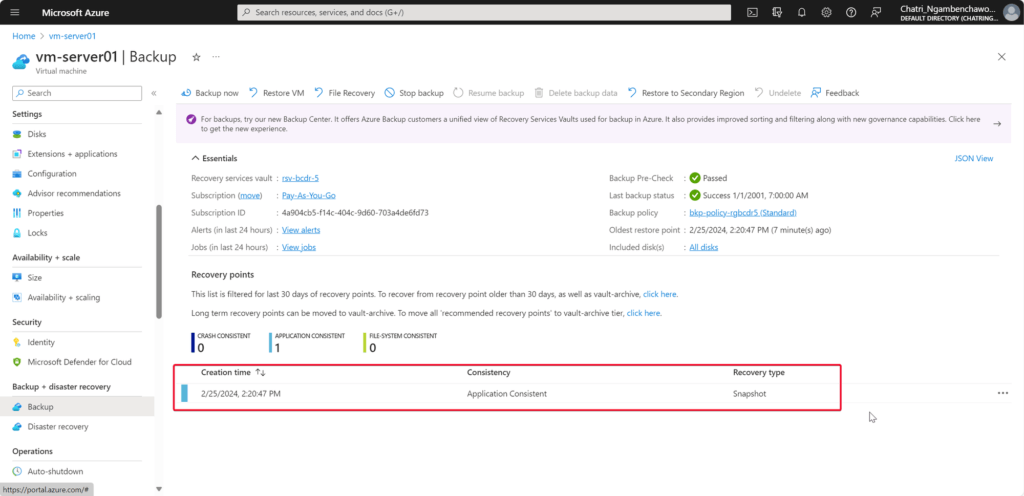Open the Help question mark
The height and width of the screenshot is (496, 1024).
tap(851, 12)
